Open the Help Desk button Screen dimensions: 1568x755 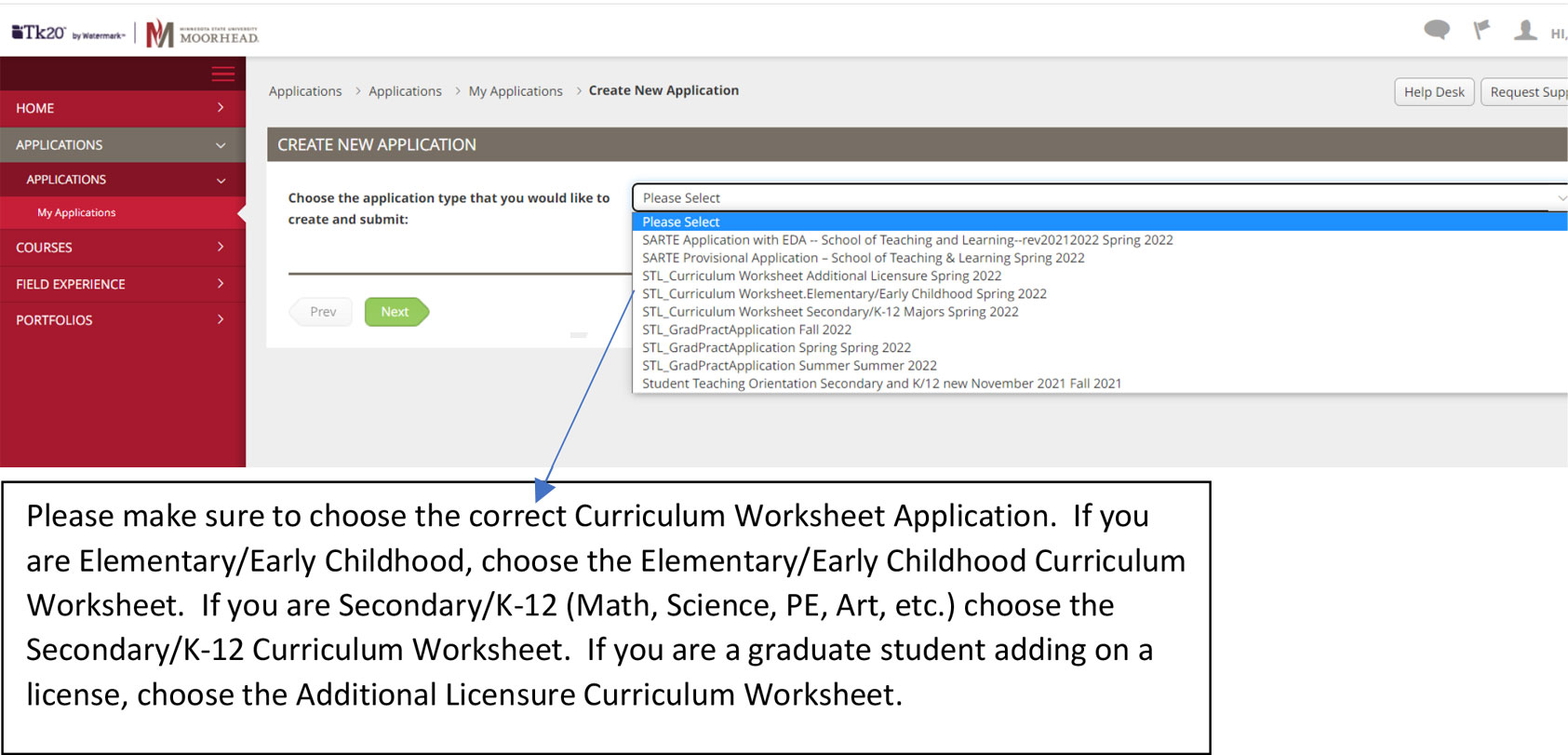[x=1433, y=92]
